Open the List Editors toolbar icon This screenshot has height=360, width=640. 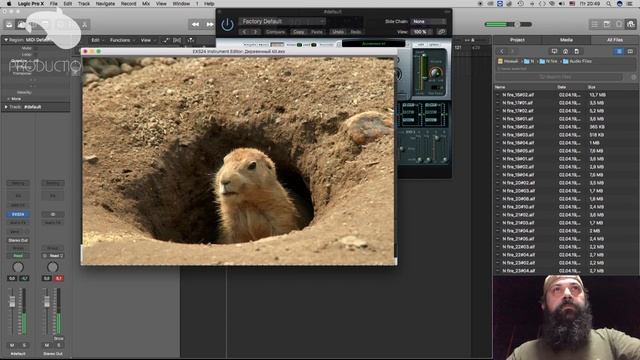tap(595, 24)
